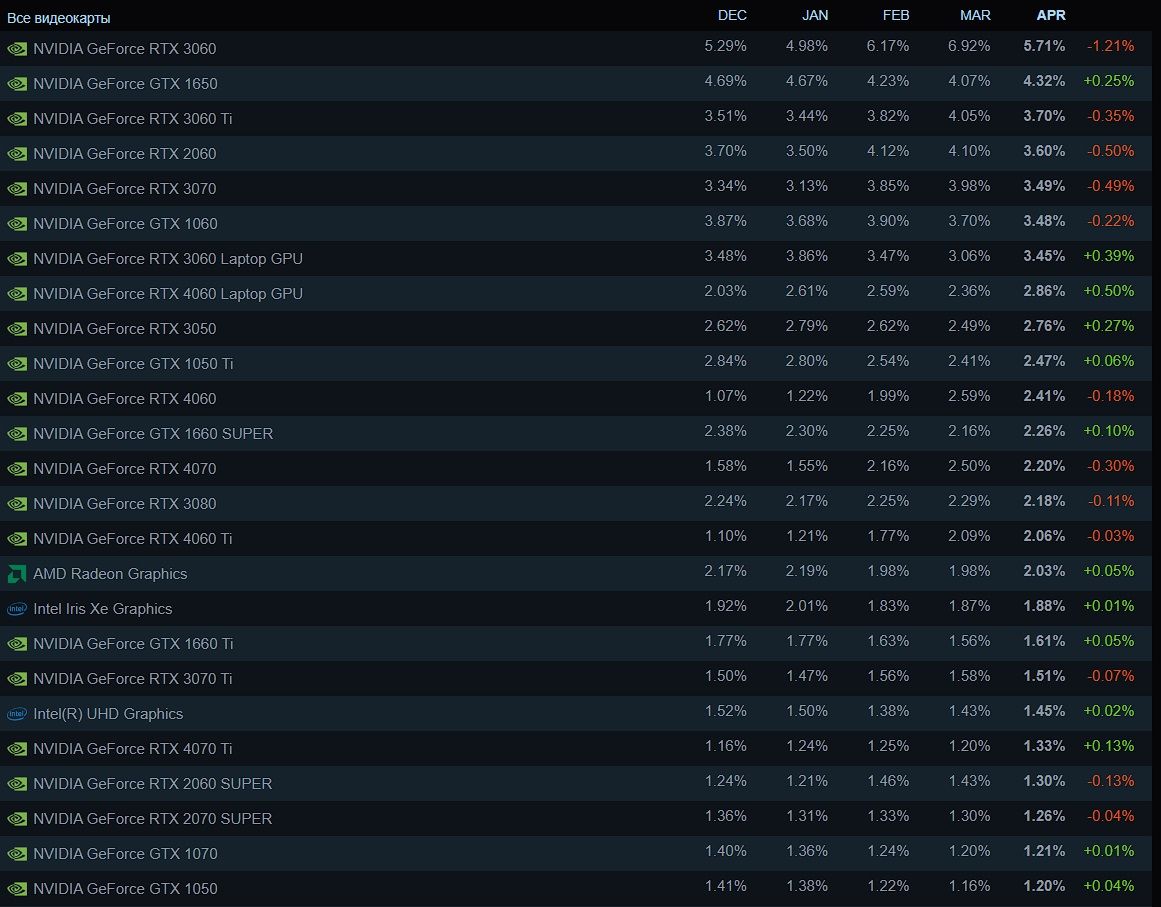Screen dimensions: 1161x907
Task: Select the FEB column header
Action: [x=895, y=15]
